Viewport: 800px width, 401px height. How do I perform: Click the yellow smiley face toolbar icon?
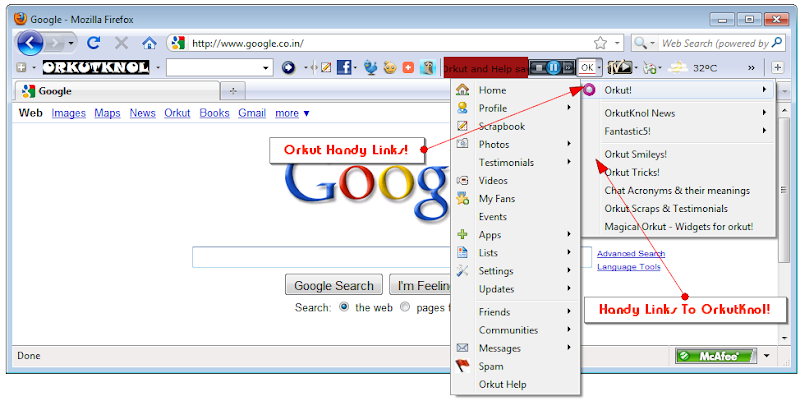(390, 67)
